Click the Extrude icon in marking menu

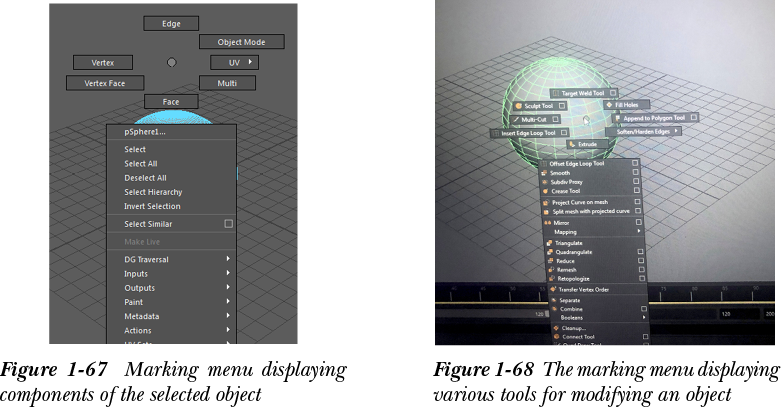coord(572,144)
